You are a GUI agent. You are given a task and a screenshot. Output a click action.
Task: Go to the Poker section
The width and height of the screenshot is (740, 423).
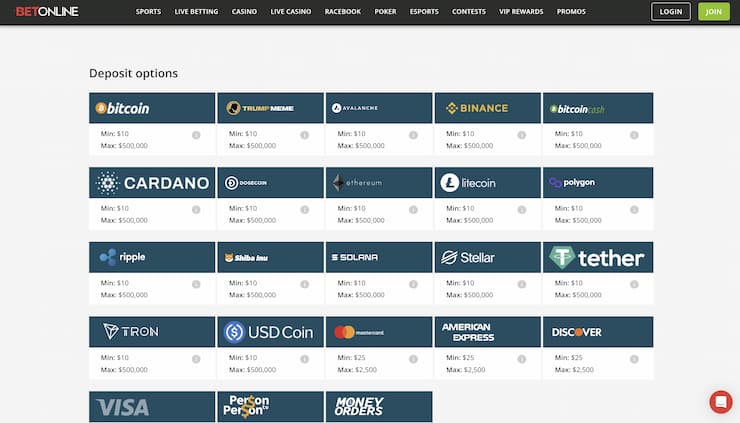click(x=386, y=11)
